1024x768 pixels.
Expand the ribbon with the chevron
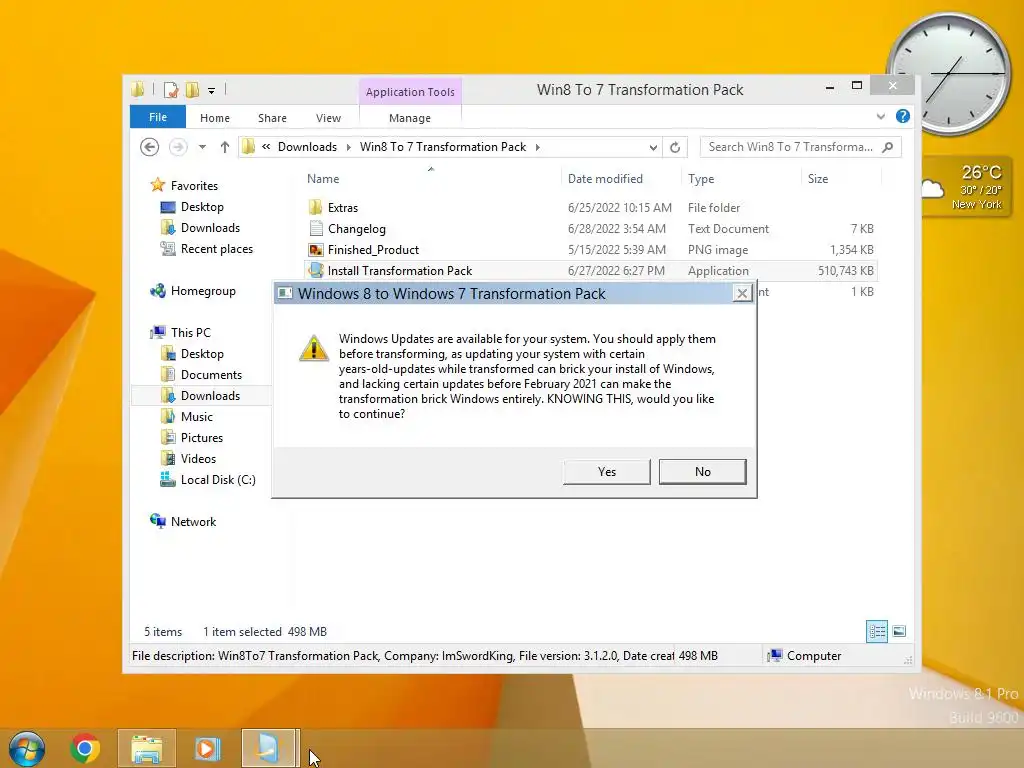[880, 116]
